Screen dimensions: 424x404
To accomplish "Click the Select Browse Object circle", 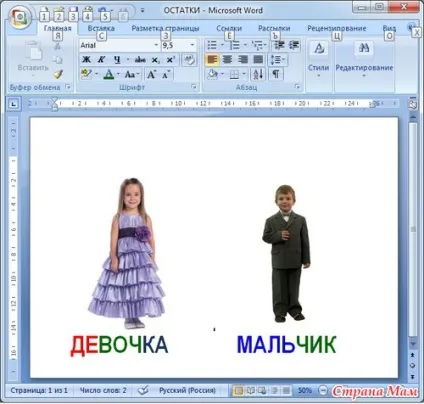I will point(413,366).
